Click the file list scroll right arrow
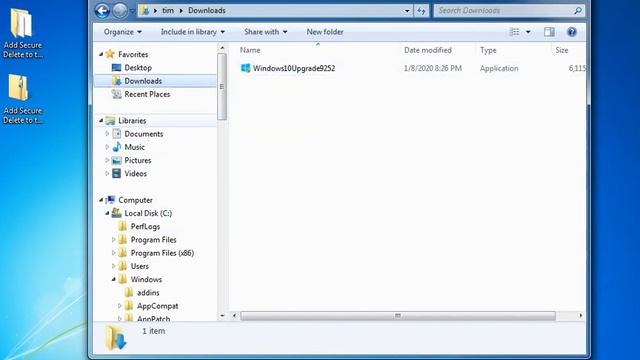This screenshot has height=360, width=640. (581, 316)
